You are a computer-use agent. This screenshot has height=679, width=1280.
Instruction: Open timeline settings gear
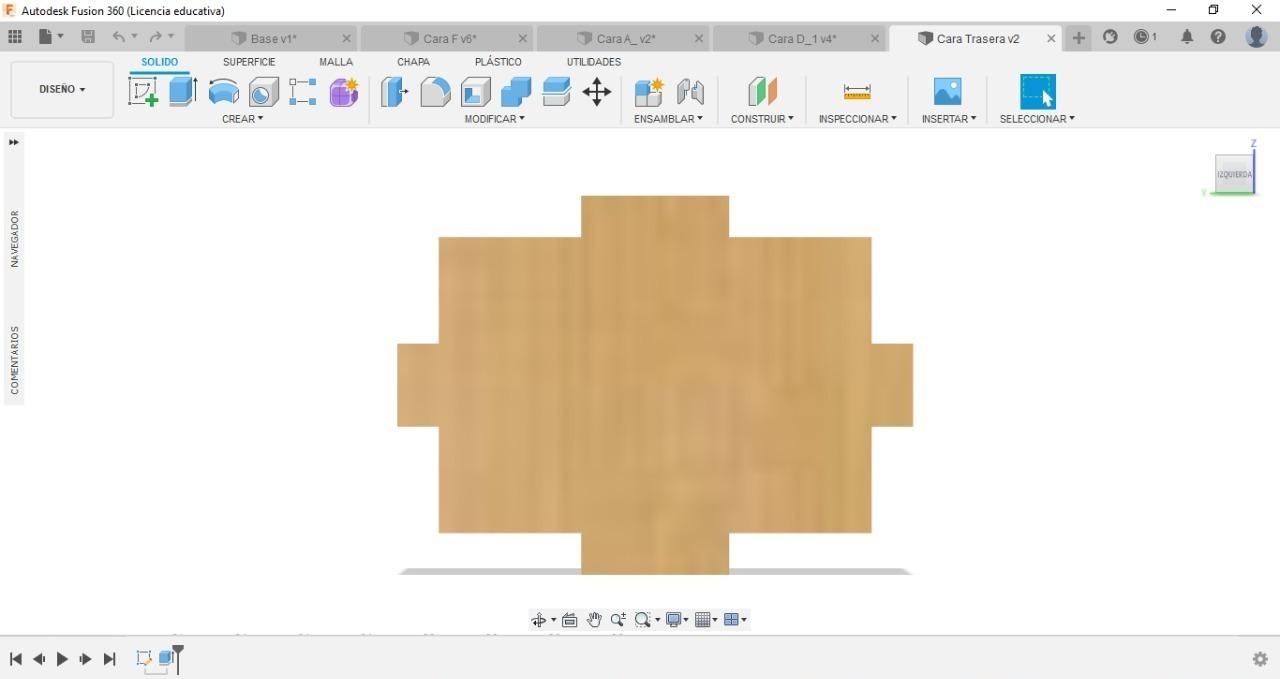(x=1260, y=659)
